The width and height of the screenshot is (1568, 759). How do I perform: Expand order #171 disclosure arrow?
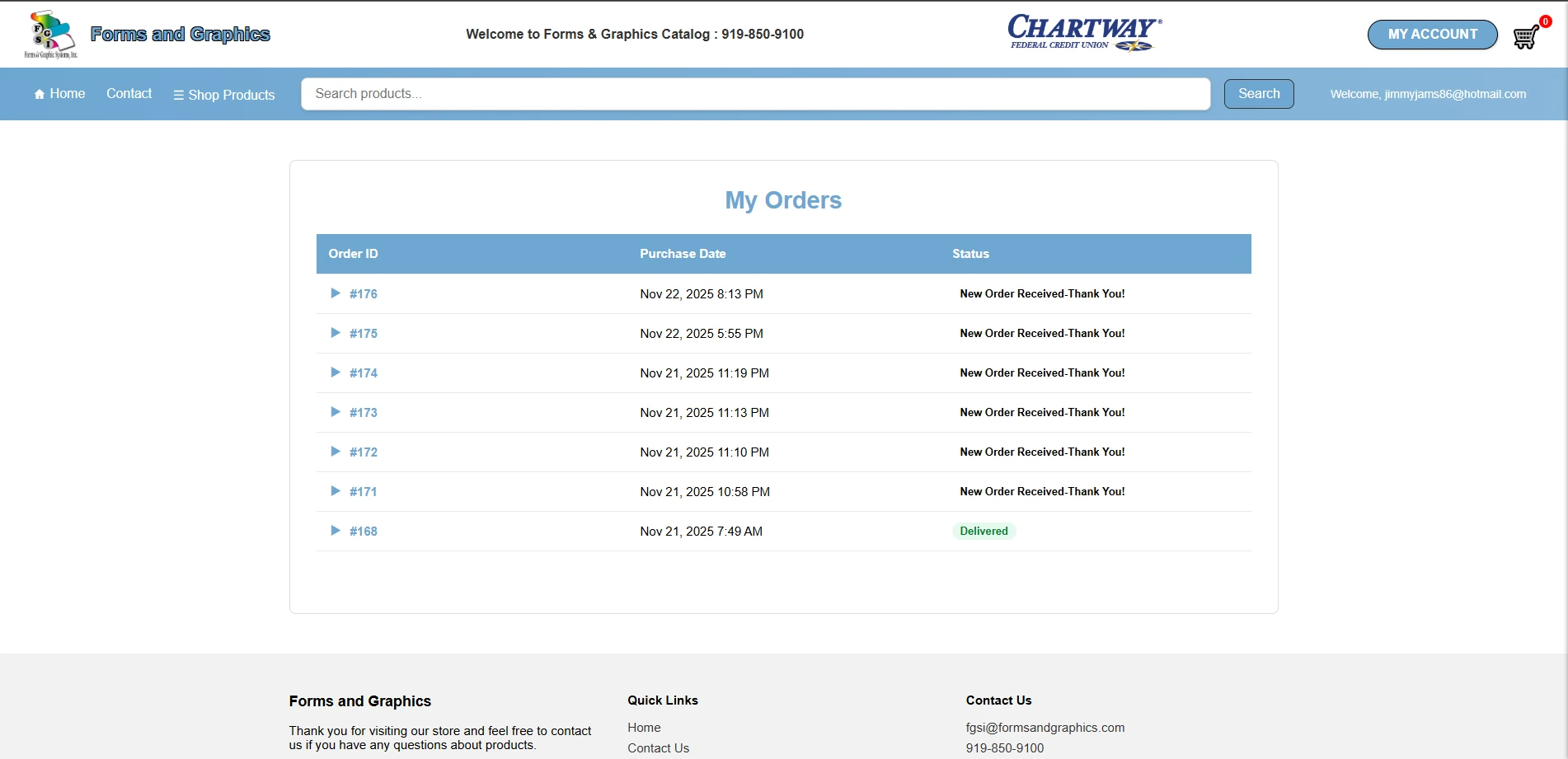pyautogui.click(x=336, y=491)
